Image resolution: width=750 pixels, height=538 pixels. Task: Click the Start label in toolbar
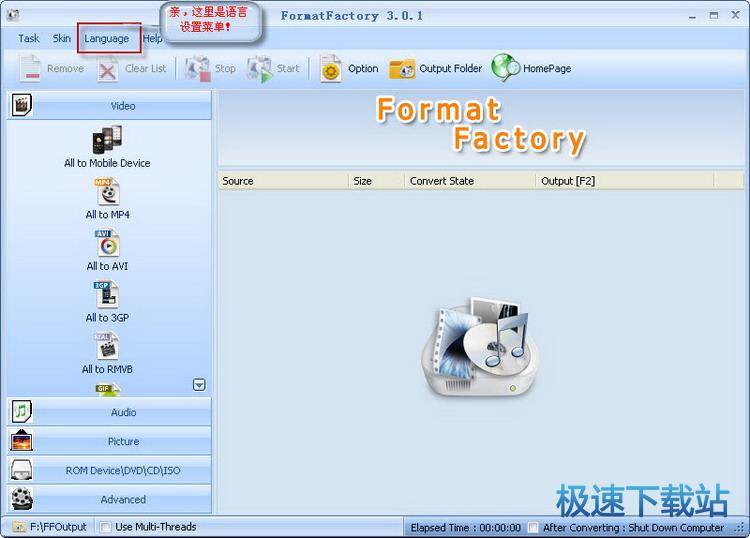(x=288, y=69)
